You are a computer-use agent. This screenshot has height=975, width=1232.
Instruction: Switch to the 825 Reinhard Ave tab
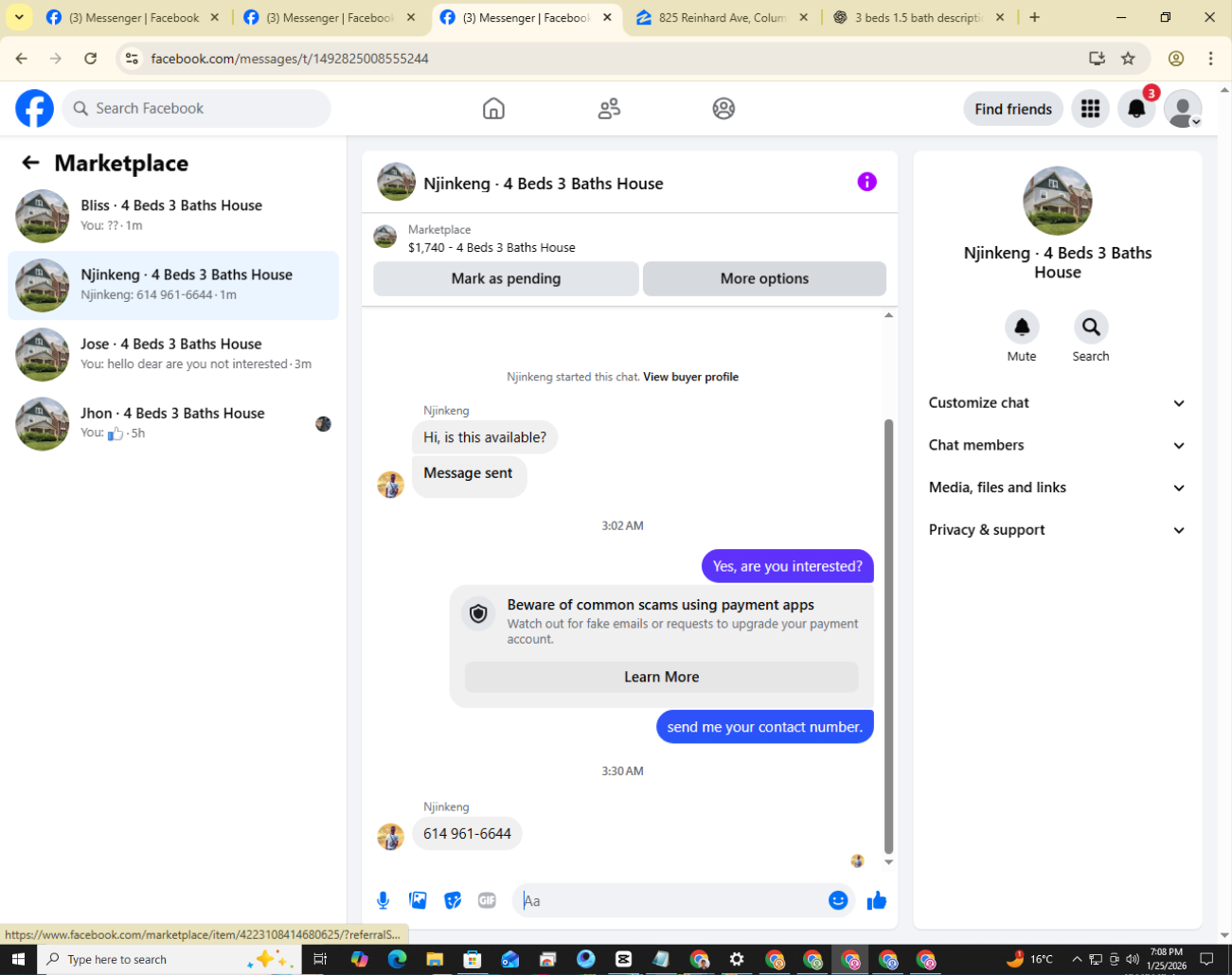(723, 17)
